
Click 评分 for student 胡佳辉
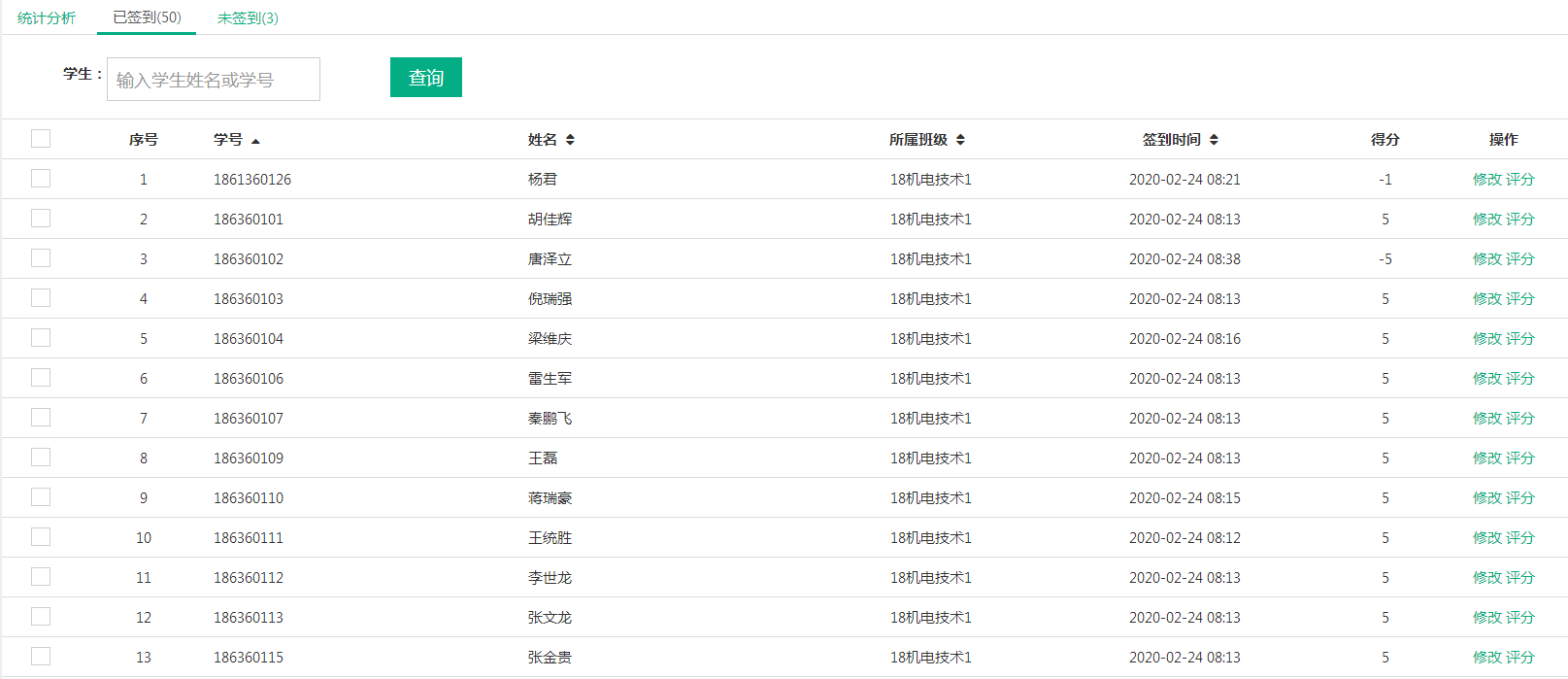pyautogui.click(x=1520, y=220)
